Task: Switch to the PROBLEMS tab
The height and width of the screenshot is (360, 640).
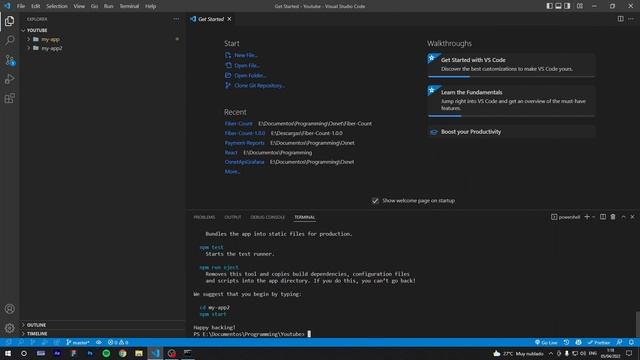Action: point(204,217)
